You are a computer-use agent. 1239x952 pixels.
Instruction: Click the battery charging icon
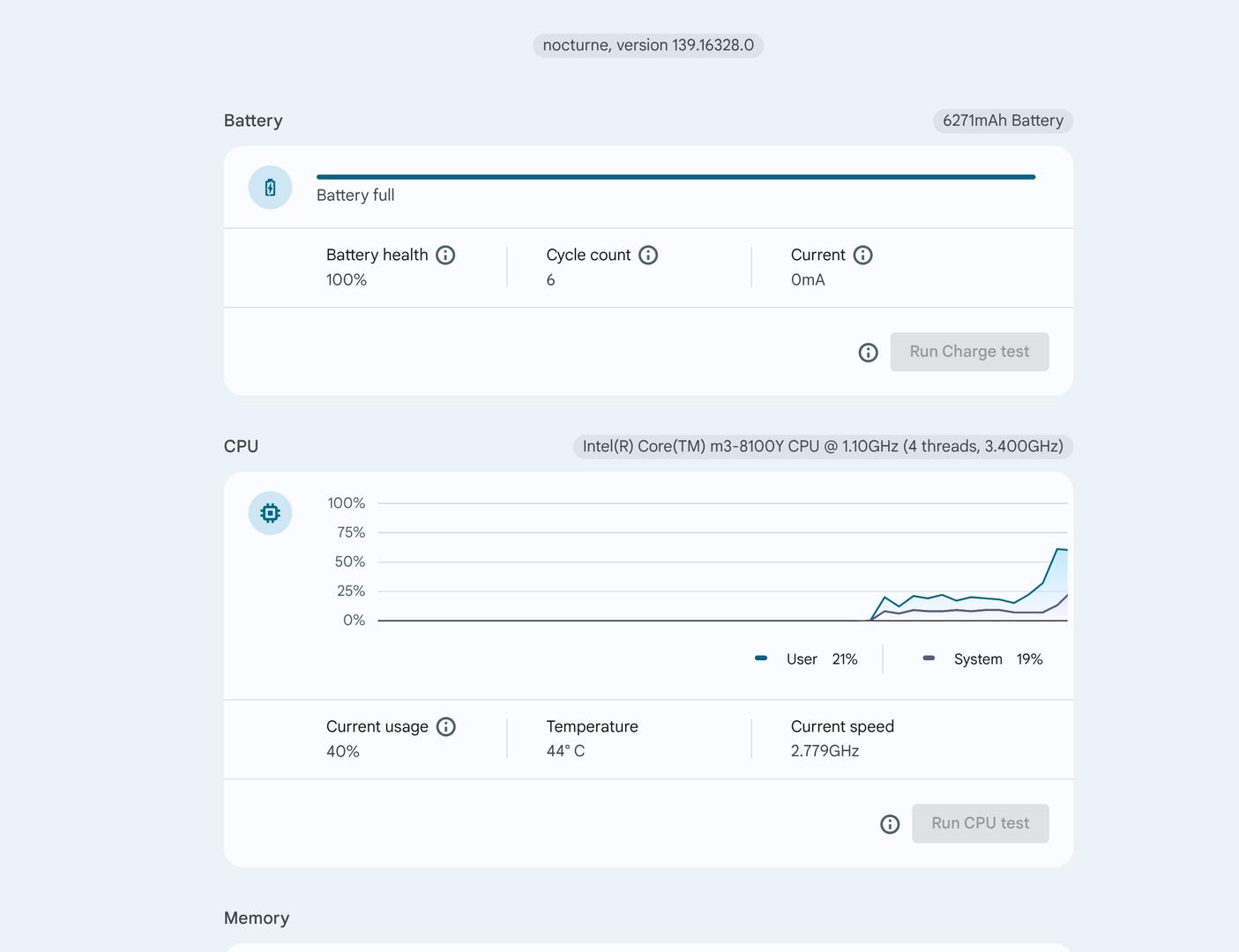[270, 188]
